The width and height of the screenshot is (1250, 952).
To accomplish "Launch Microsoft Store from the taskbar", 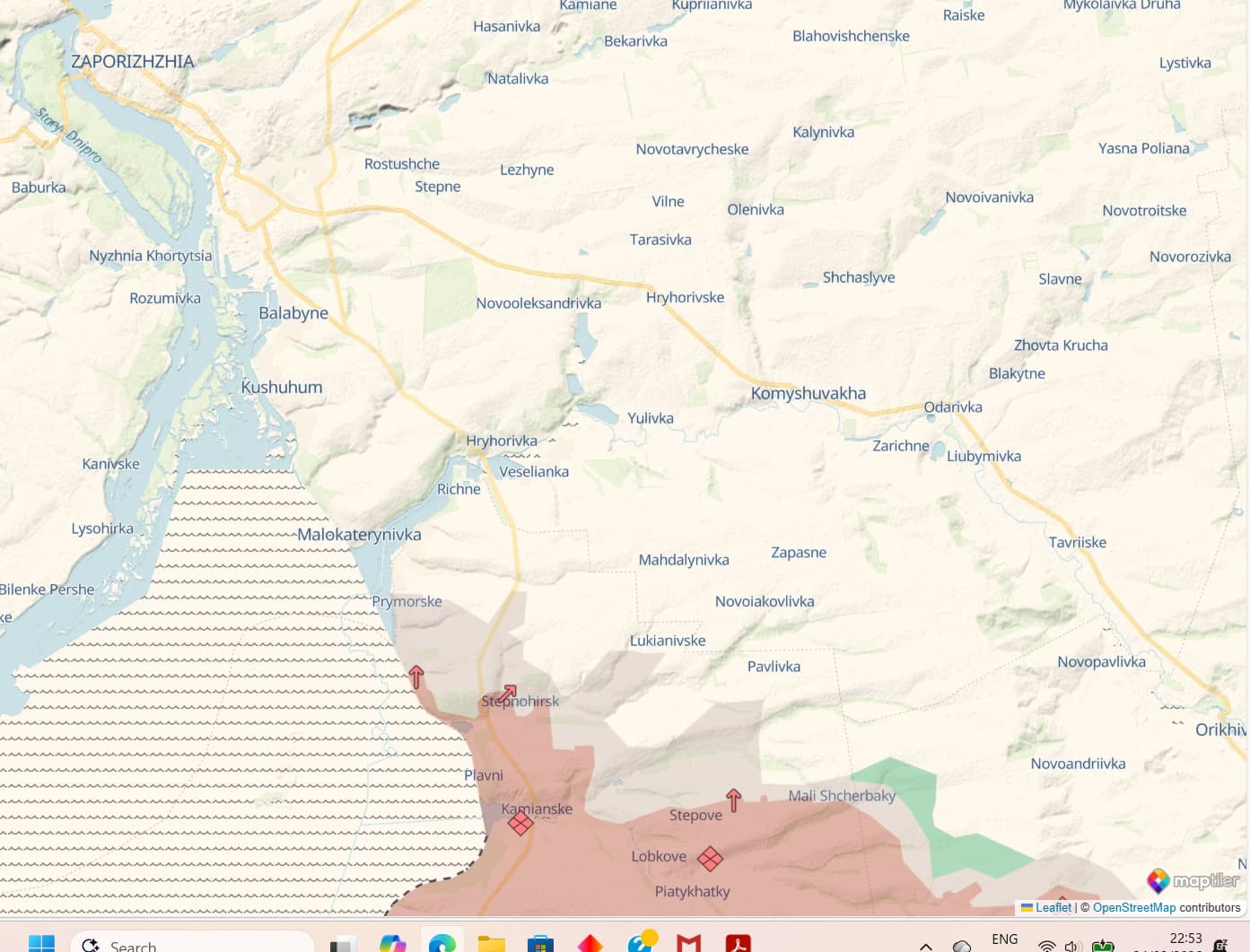I will click(540, 944).
